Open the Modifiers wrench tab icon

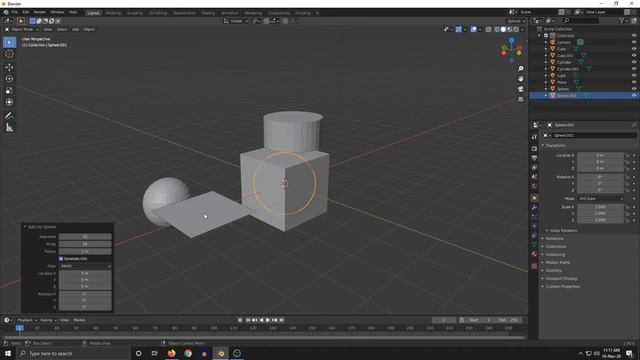(x=534, y=208)
